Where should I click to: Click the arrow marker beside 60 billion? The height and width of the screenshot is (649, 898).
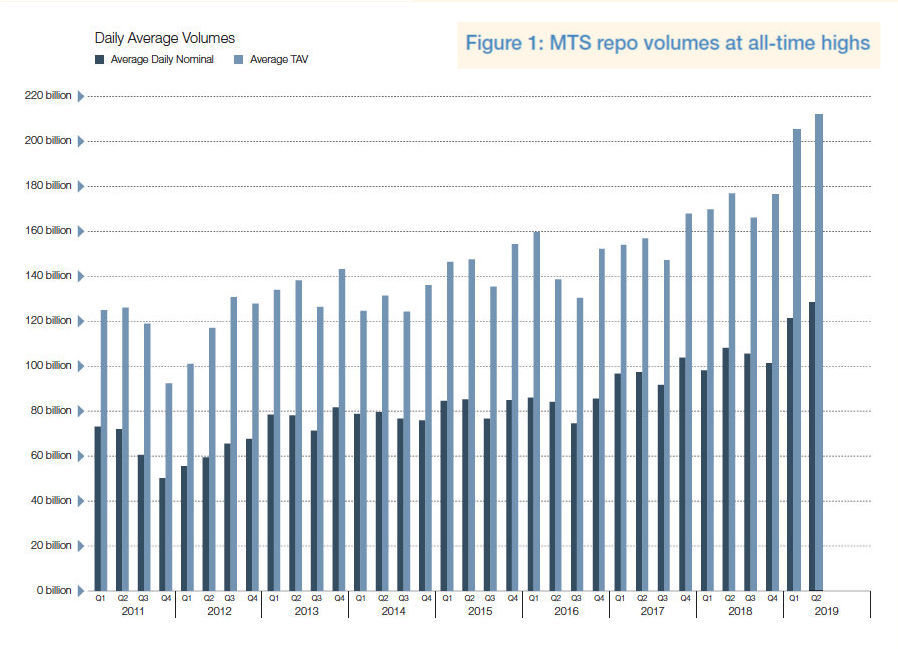coord(81,456)
